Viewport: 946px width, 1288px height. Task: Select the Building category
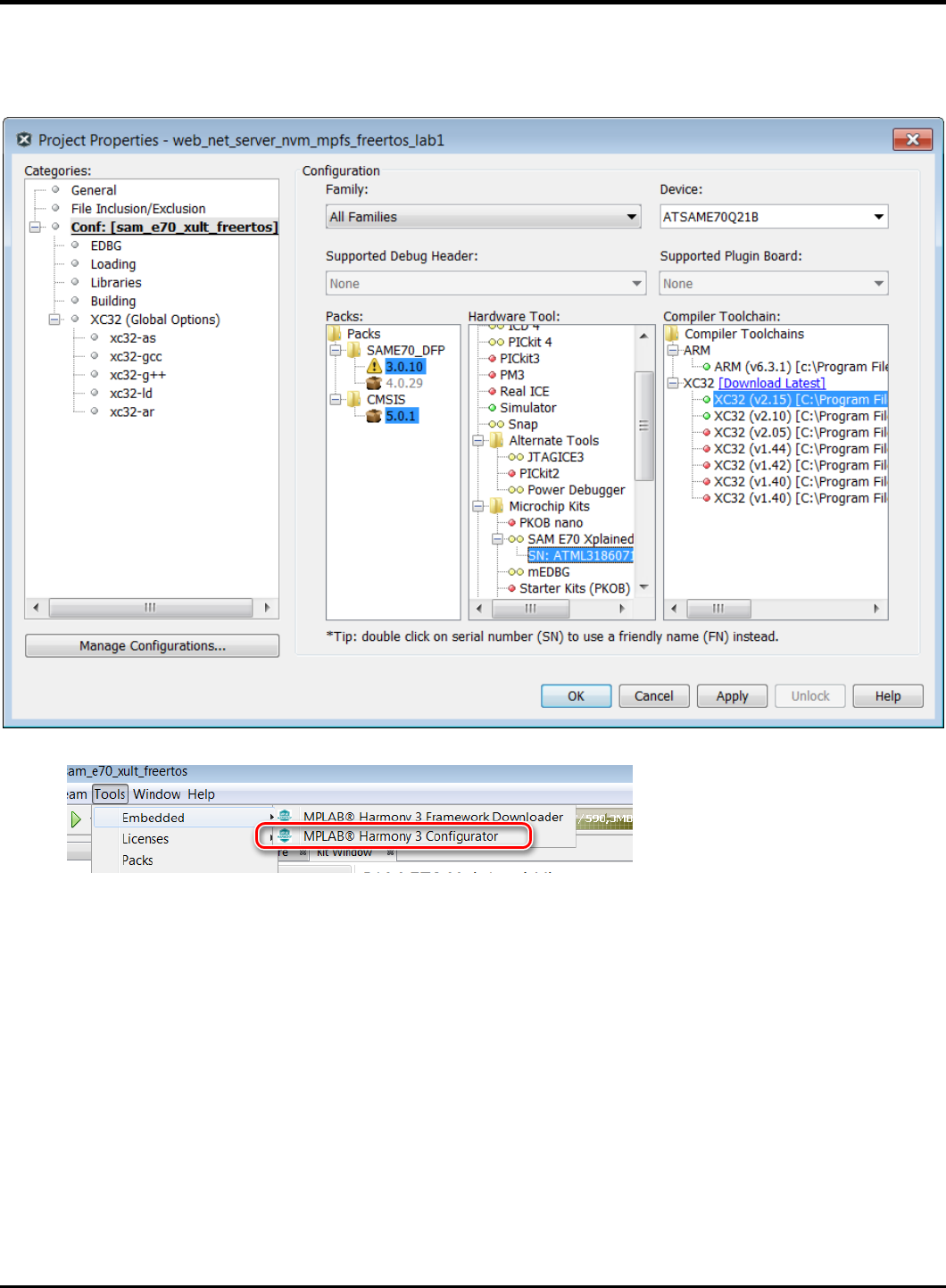point(113,302)
